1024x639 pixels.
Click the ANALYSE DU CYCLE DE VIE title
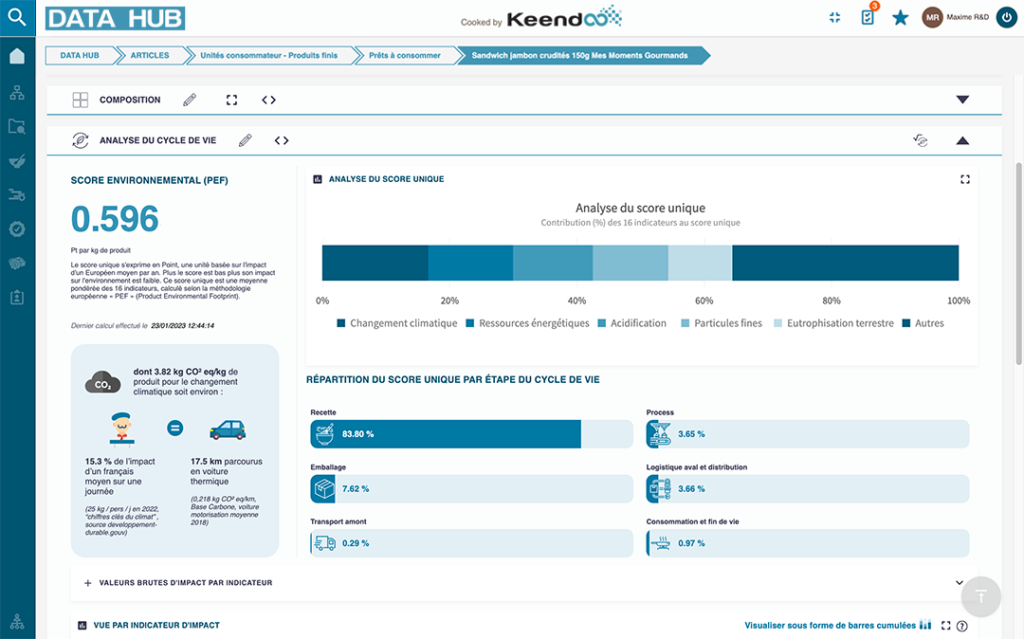tap(158, 140)
